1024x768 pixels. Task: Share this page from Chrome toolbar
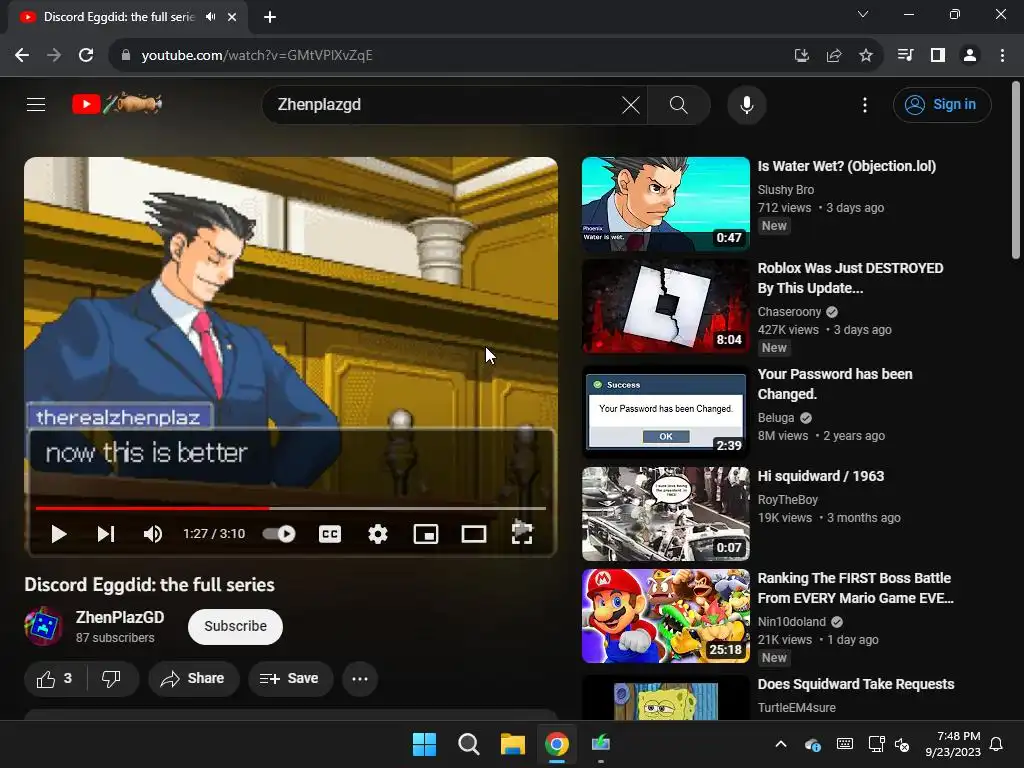[833, 56]
